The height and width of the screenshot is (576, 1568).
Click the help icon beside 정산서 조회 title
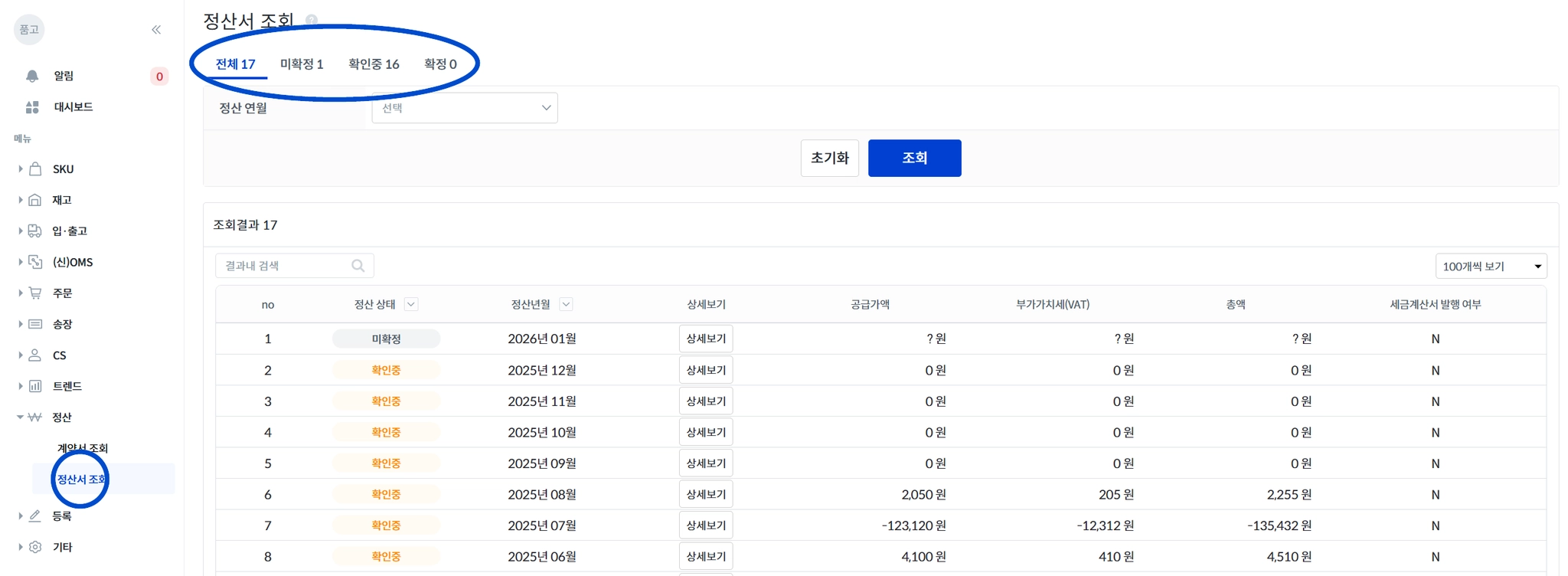pos(312,20)
